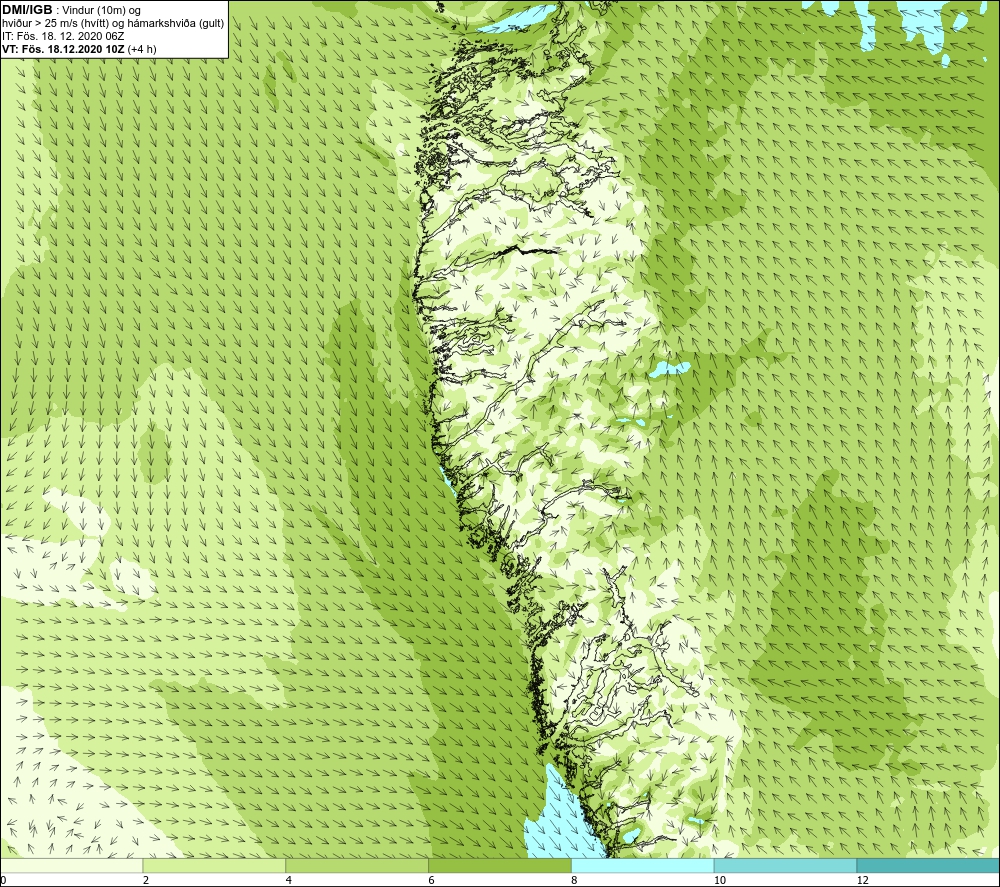This screenshot has width=1000, height=887.
Task: Click the '10' legend scale value
Action: pos(719,881)
